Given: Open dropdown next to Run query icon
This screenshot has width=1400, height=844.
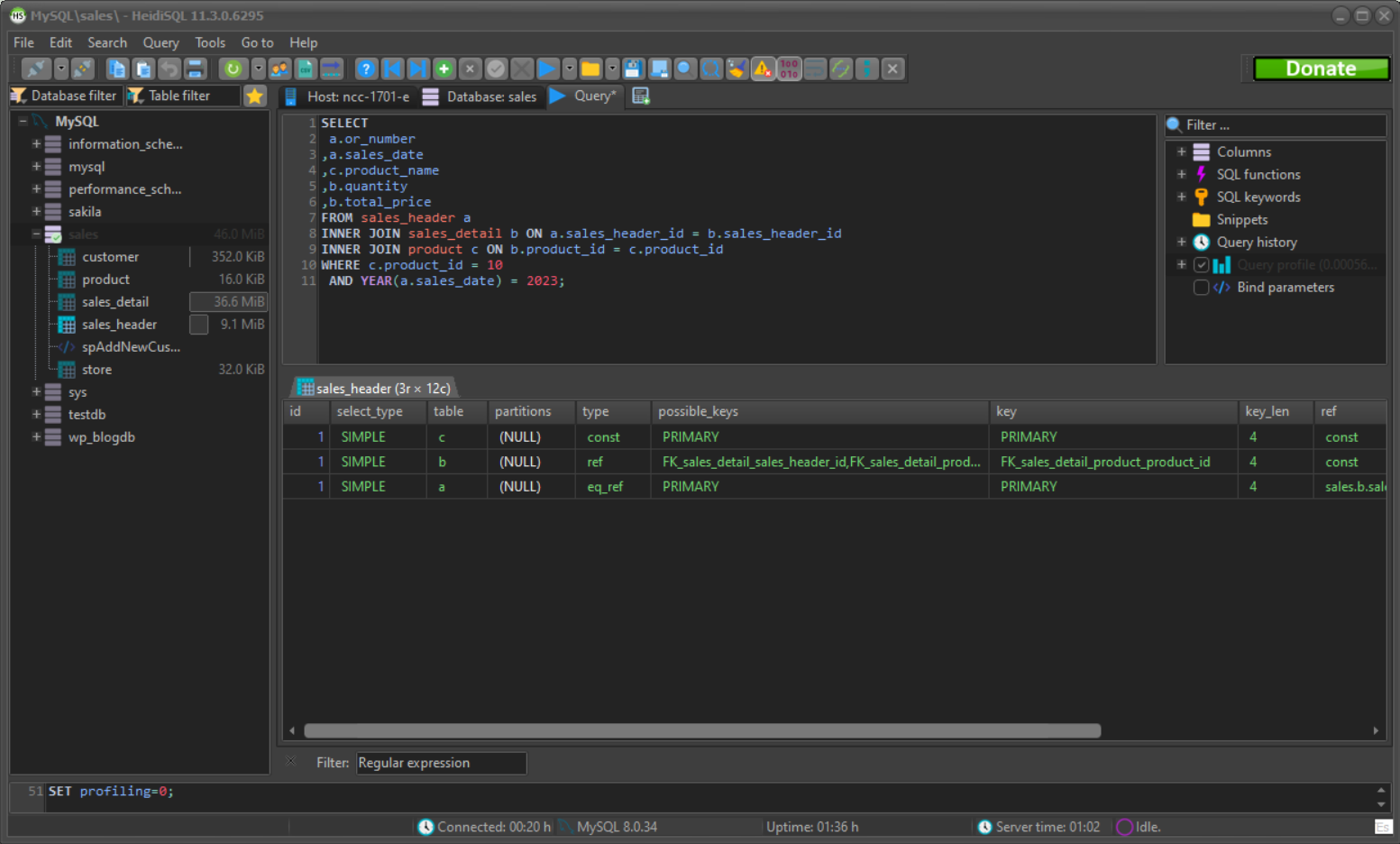Looking at the screenshot, I should click(569, 69).
